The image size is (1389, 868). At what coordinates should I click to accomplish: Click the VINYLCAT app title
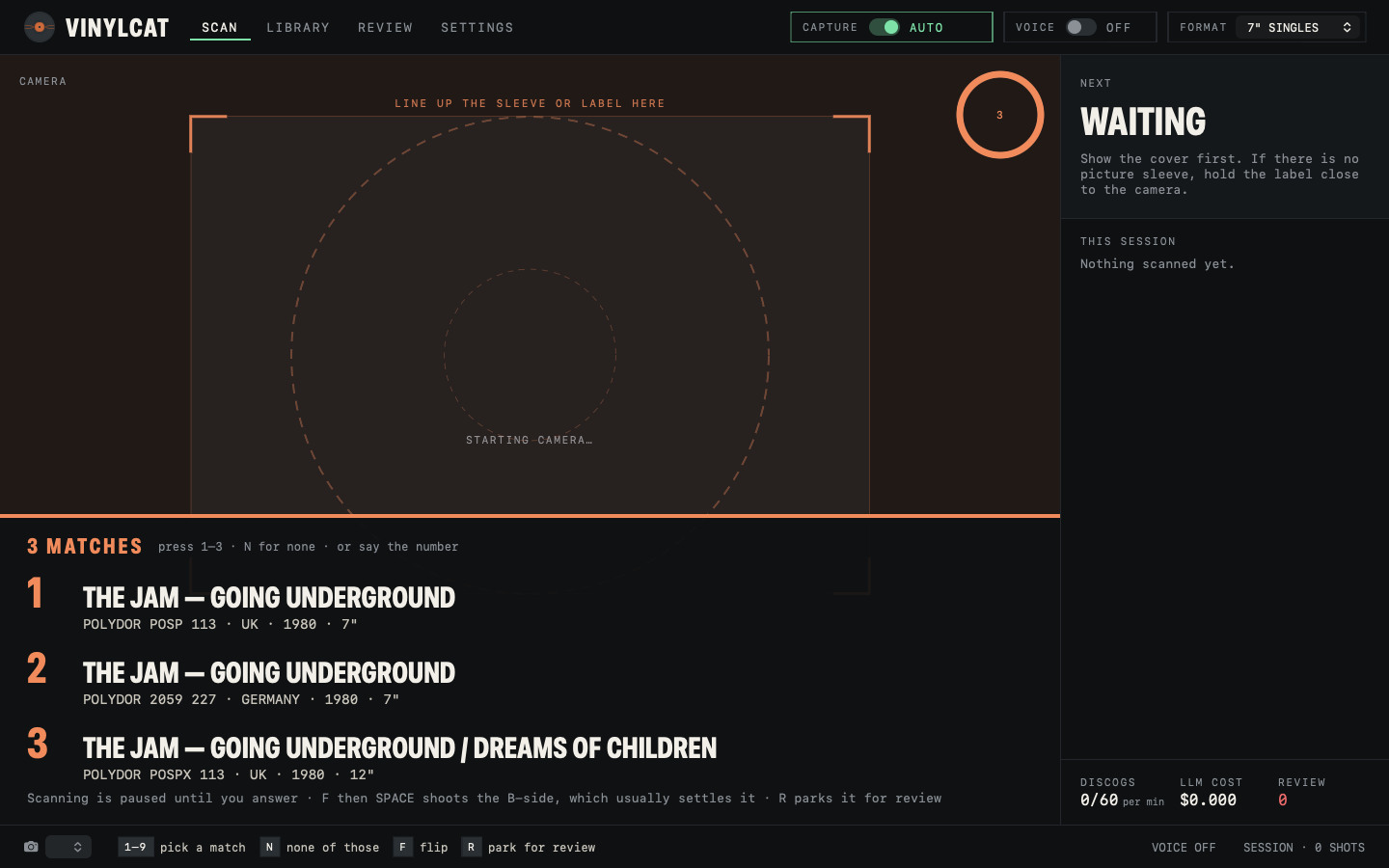click(117, 28)
